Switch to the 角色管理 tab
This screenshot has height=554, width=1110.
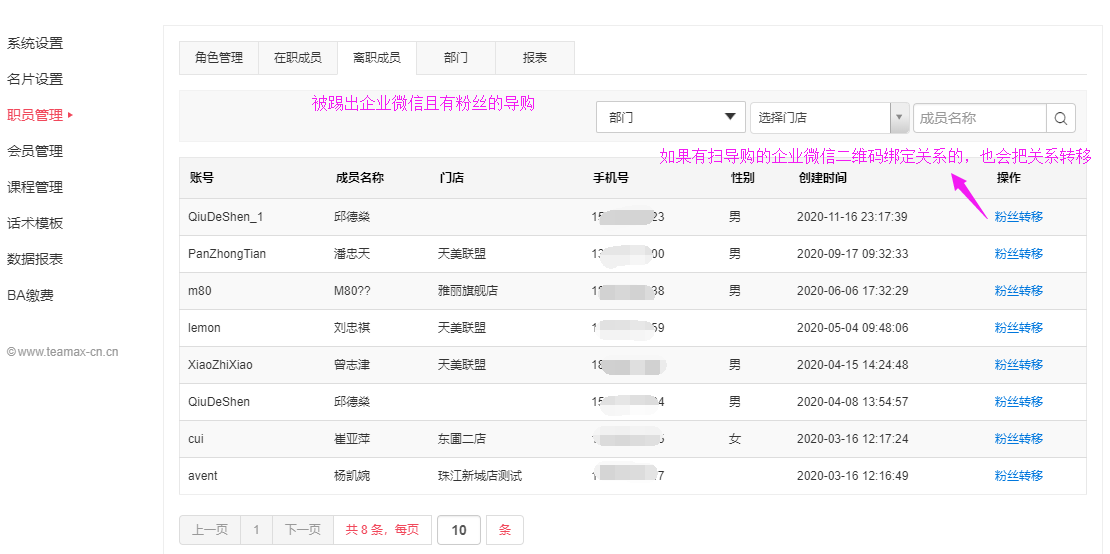click(218, 58)
